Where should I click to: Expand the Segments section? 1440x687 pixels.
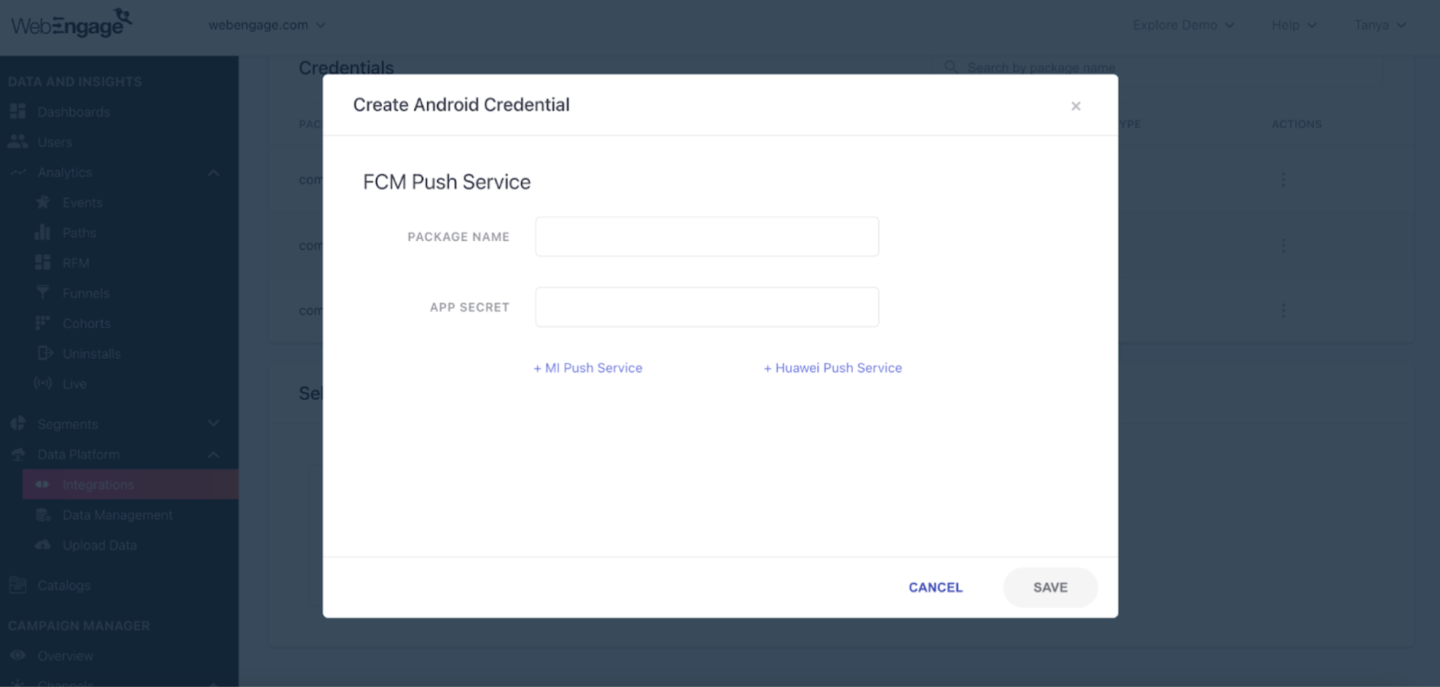point(213,424)
